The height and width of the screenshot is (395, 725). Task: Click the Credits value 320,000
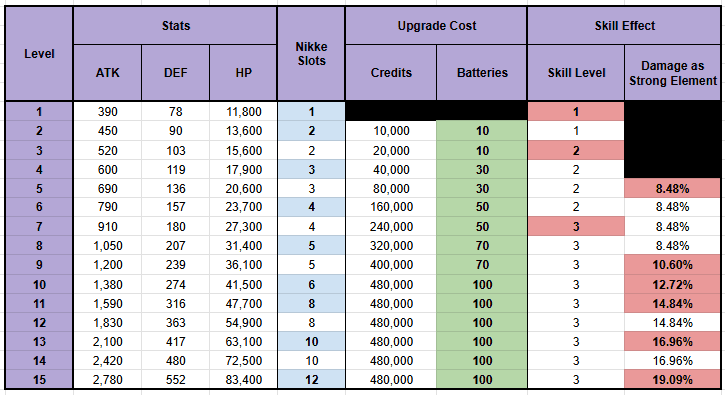click(391, 246)
